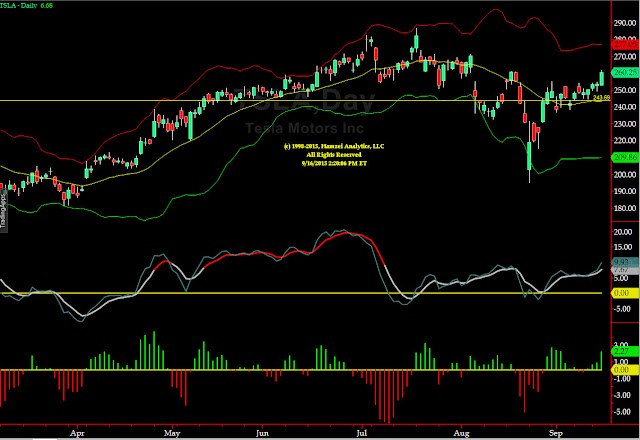Select the 270.00 price axis label

click(x=625, y=56)
